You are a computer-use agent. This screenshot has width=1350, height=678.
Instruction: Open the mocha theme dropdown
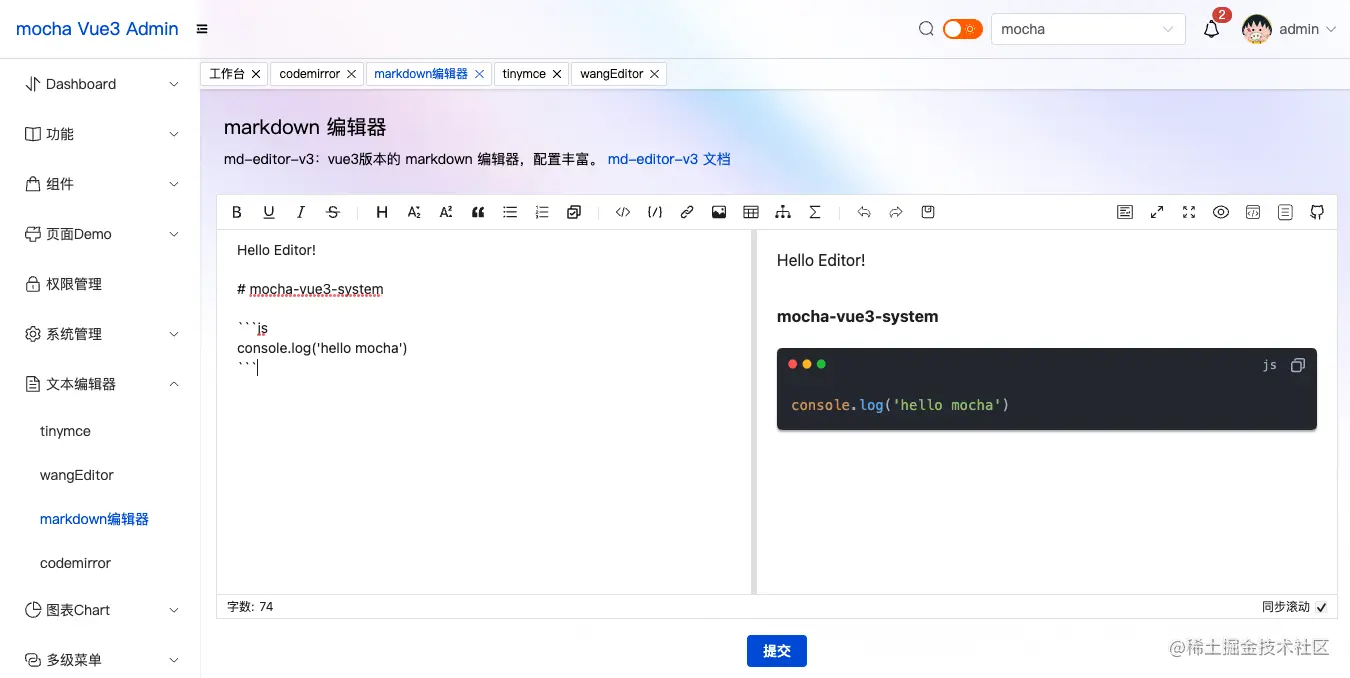pos(1088,29)
